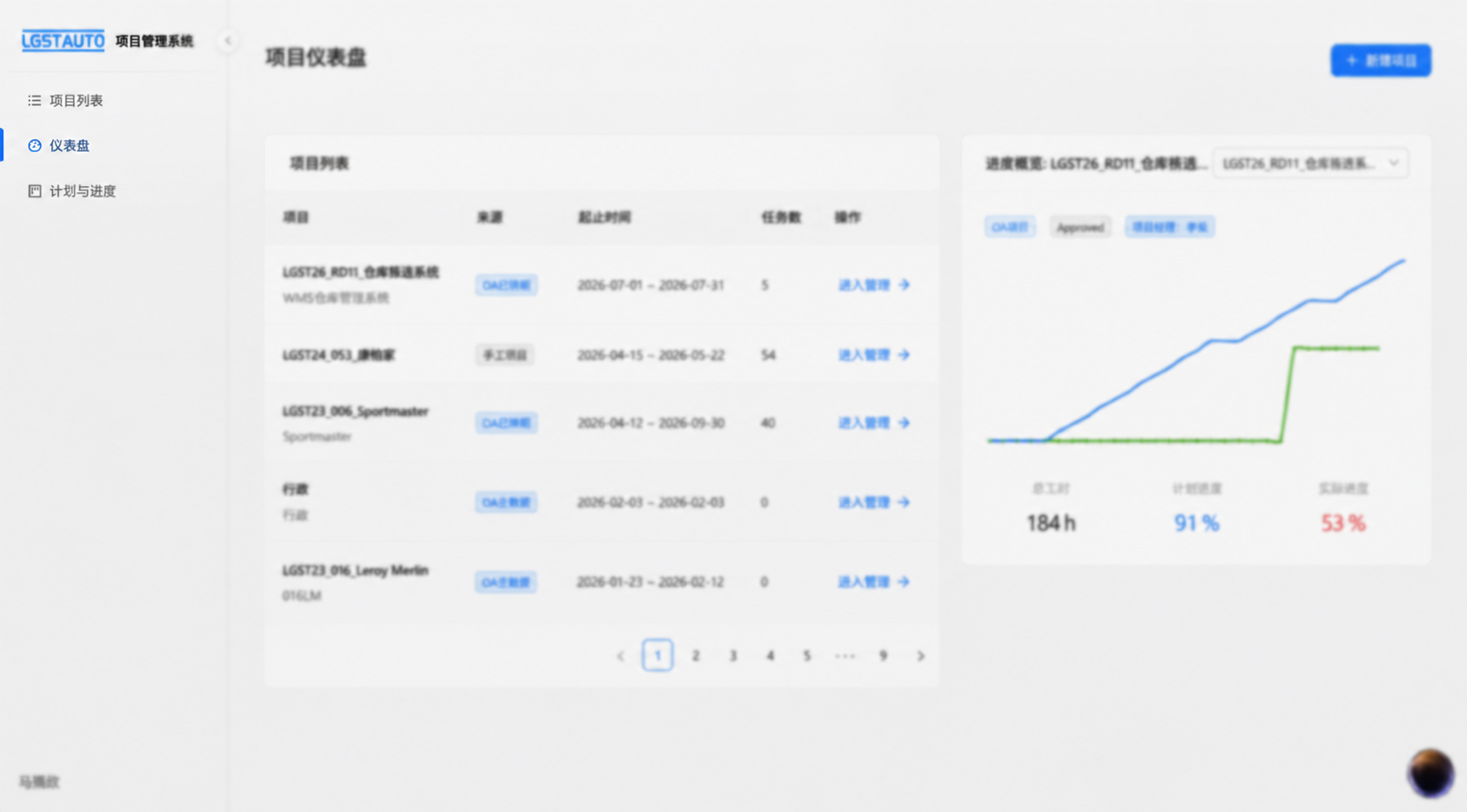Click the user name at sidebar bottom
This screenshot has width=1467, height=812.
[39, 782]
